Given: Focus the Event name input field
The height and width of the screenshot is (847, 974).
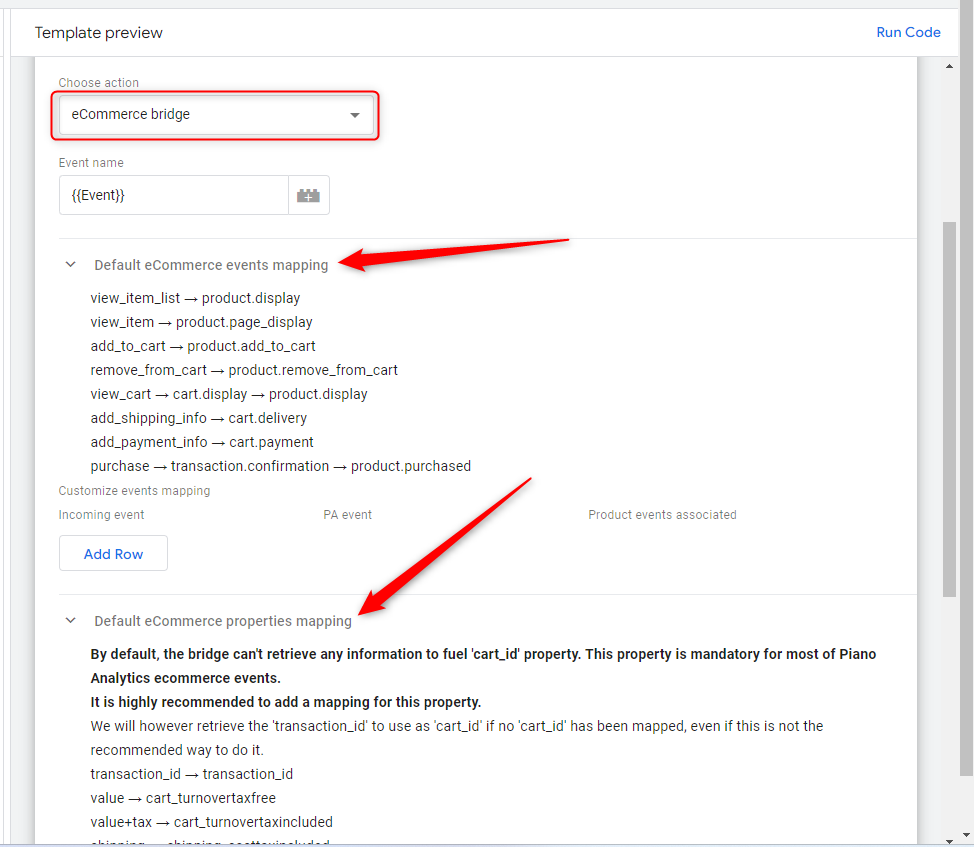Looking at the screenshot, I should coord(173,196).
